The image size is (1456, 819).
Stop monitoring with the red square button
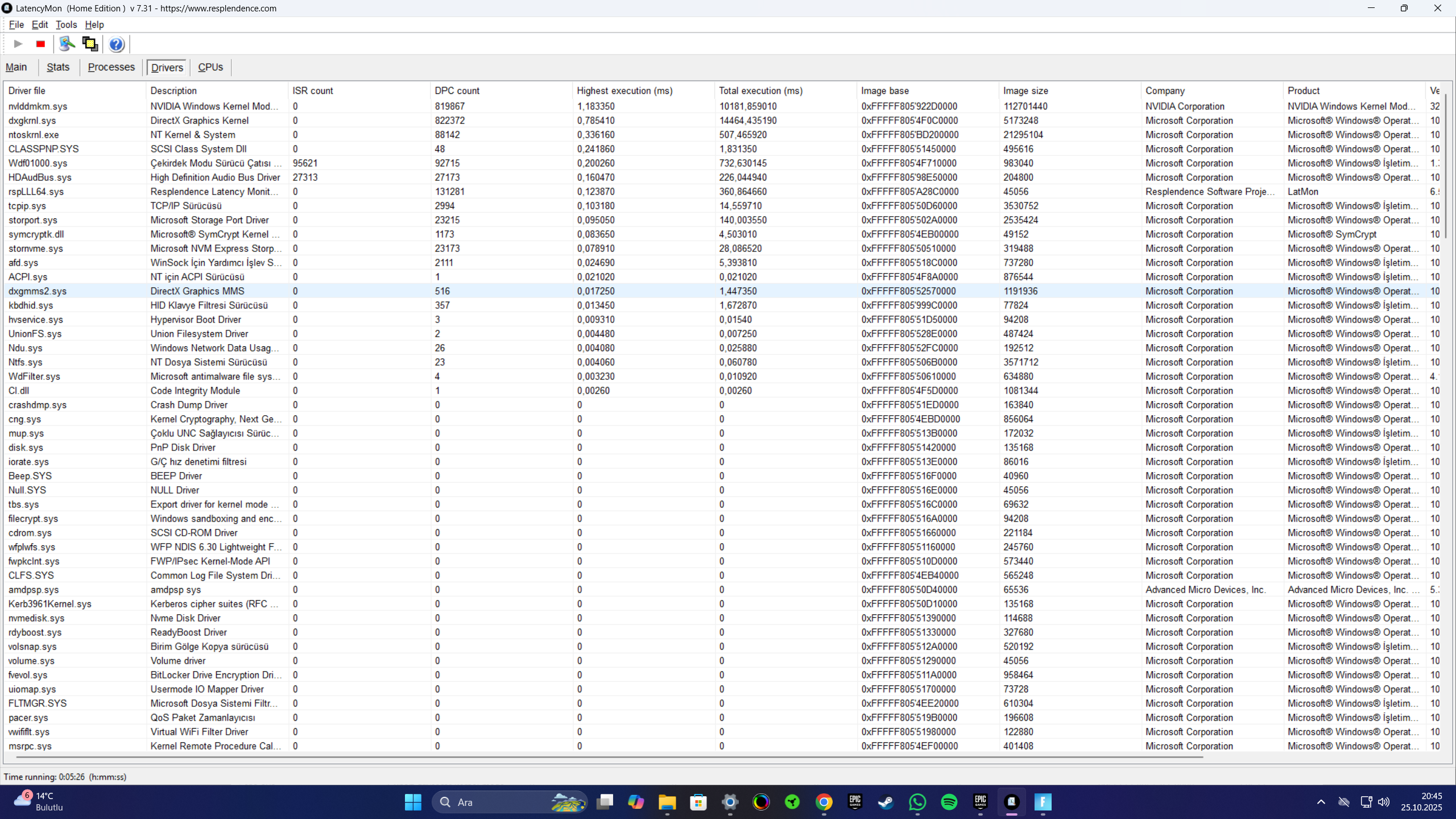point(40,44)
